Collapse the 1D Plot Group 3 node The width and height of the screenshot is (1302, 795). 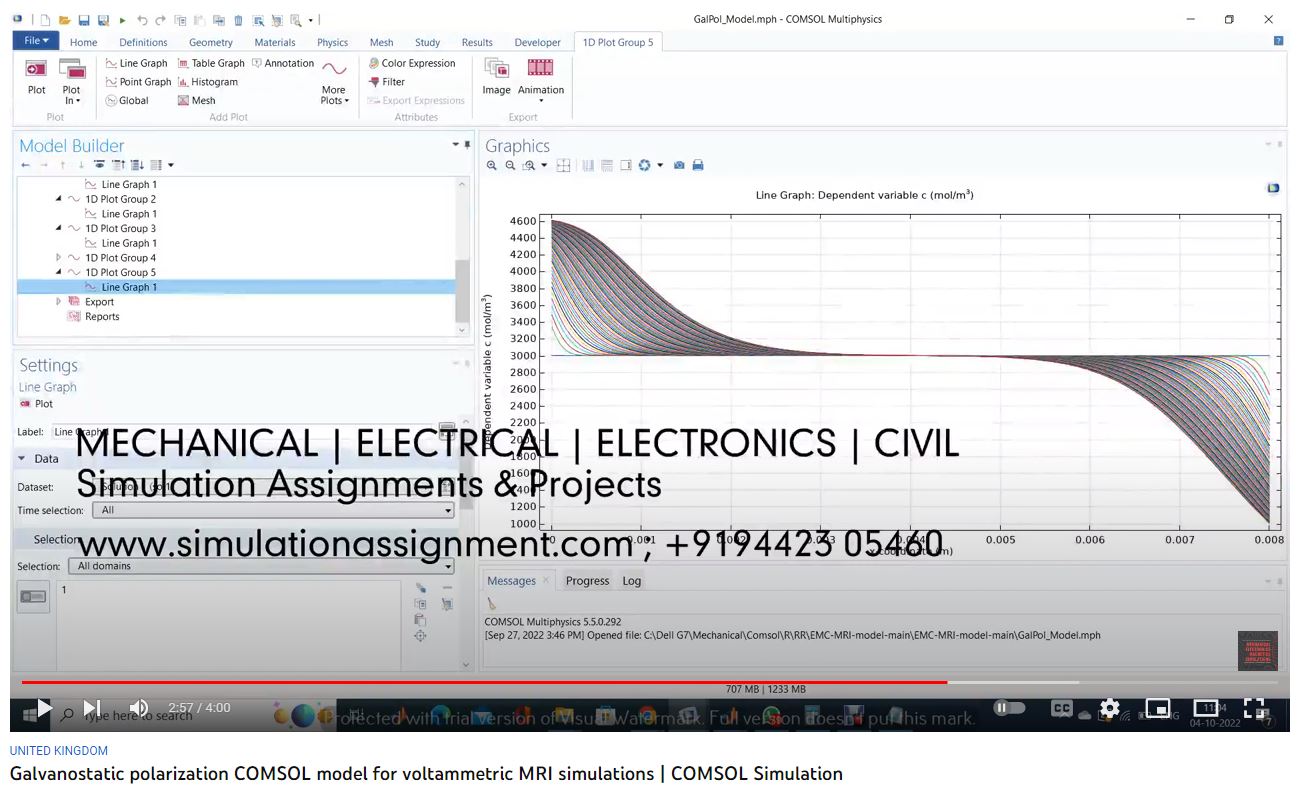[58, 228]
